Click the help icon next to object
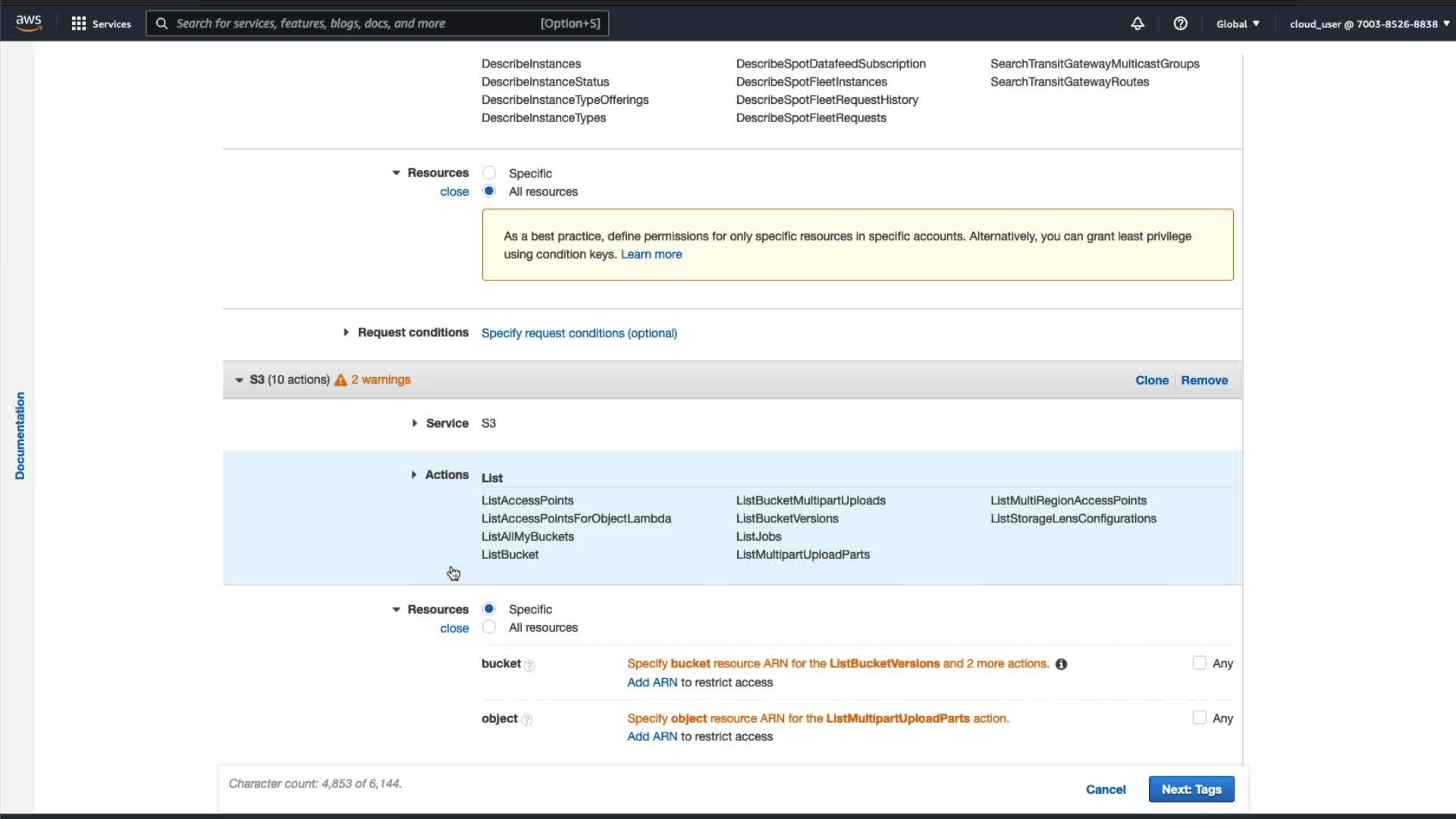 tap(527, 720)
